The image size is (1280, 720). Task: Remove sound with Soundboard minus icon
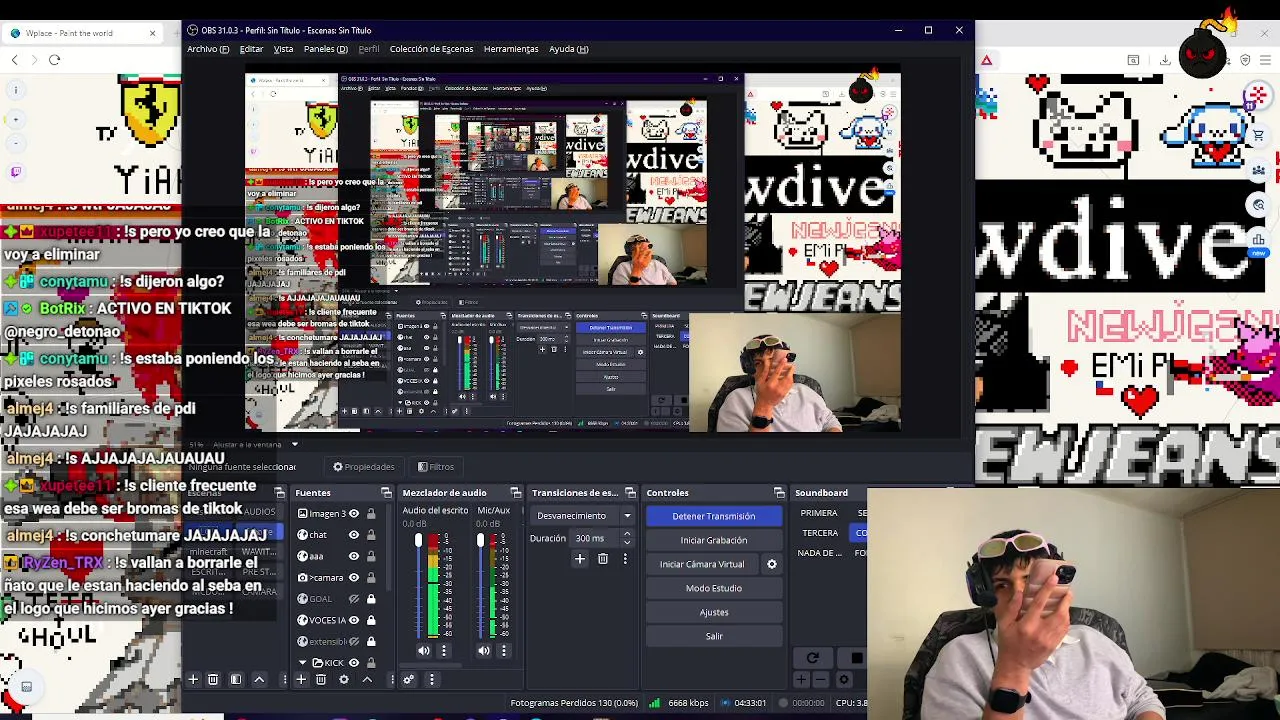click(x=822, y=680)
